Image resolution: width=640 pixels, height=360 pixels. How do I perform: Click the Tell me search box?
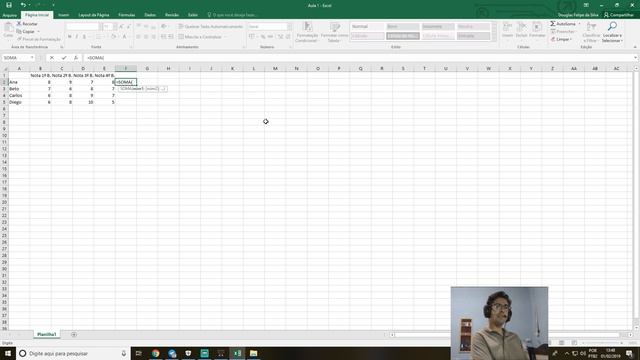point(233,15)
